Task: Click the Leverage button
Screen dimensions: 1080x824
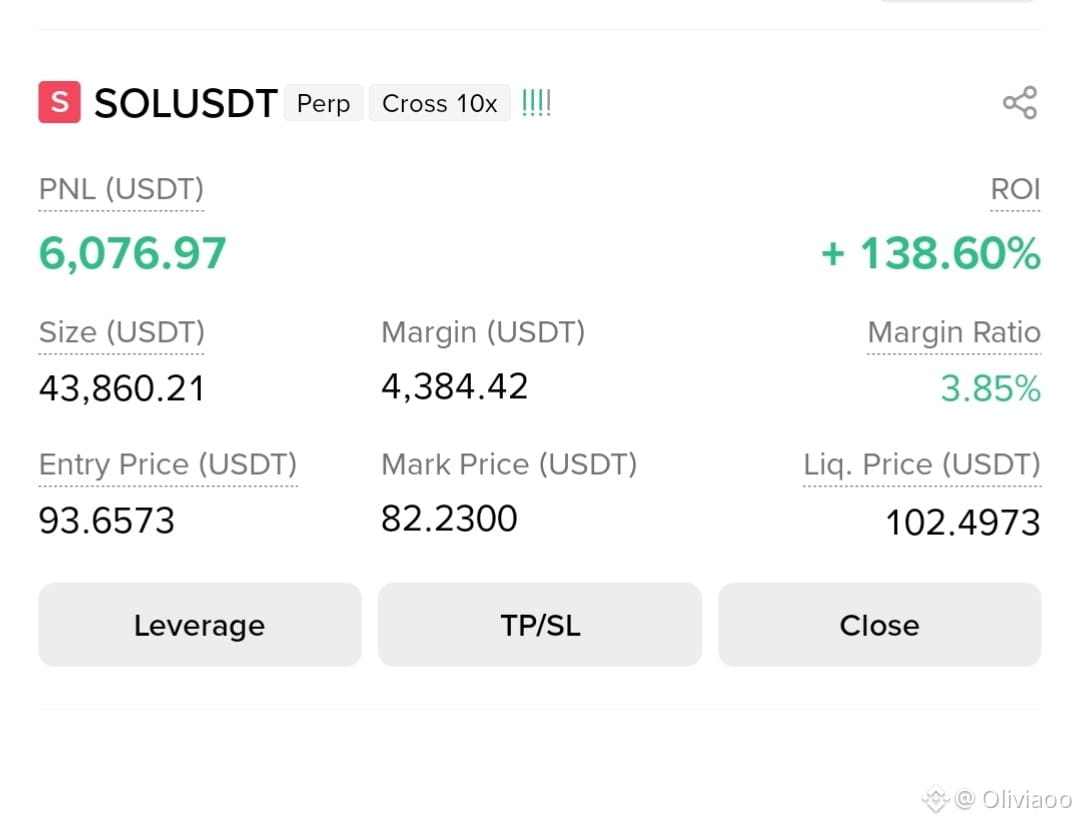Action: click(x=200, y=625)
